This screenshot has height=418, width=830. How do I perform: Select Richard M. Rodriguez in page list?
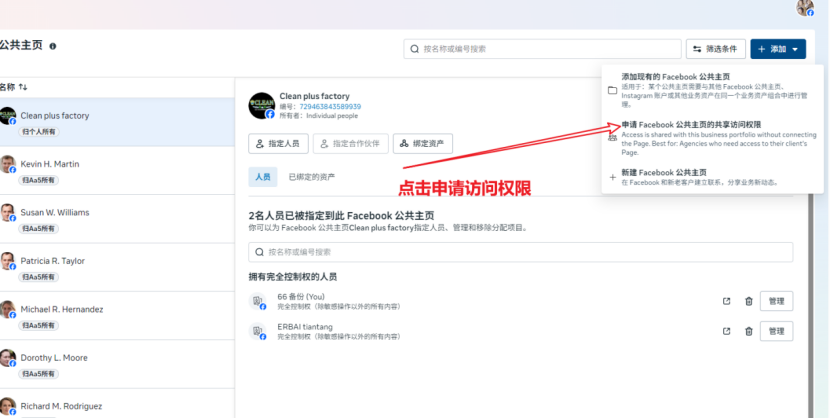pyautogui.click(x=117, y=404)
